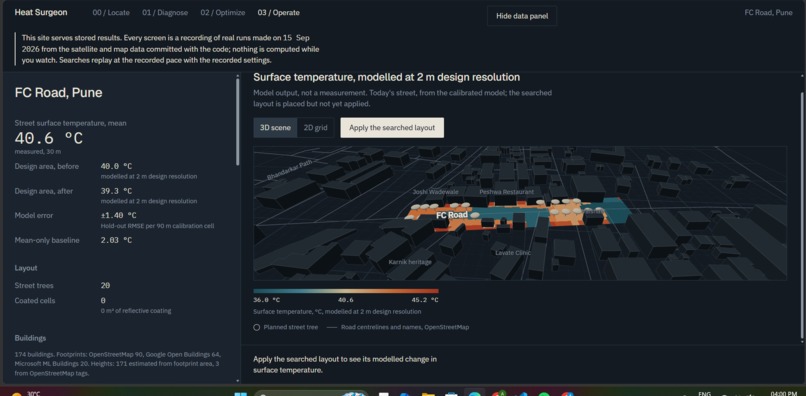Open the 00 / Locate step

(111, 12)
